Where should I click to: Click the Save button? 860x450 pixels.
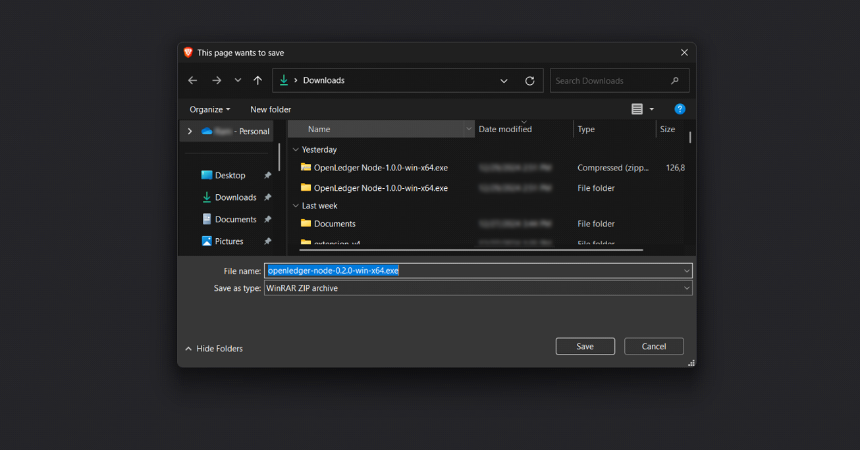585,346
